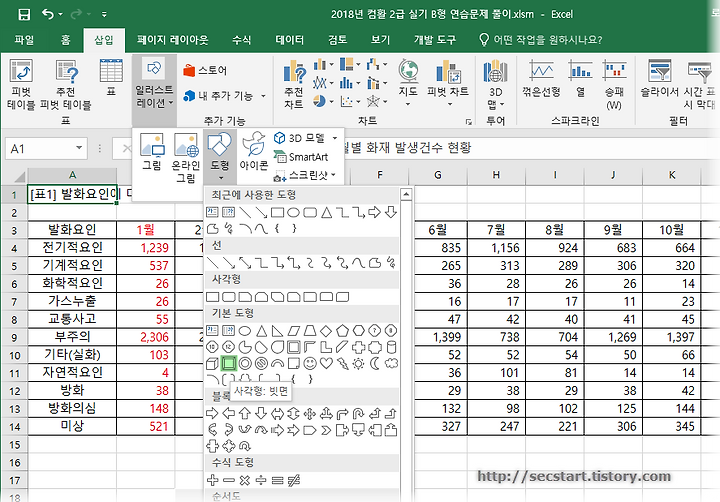Click the 추천 차트 icon
The image size is (720, 502).
click(294, 84)
